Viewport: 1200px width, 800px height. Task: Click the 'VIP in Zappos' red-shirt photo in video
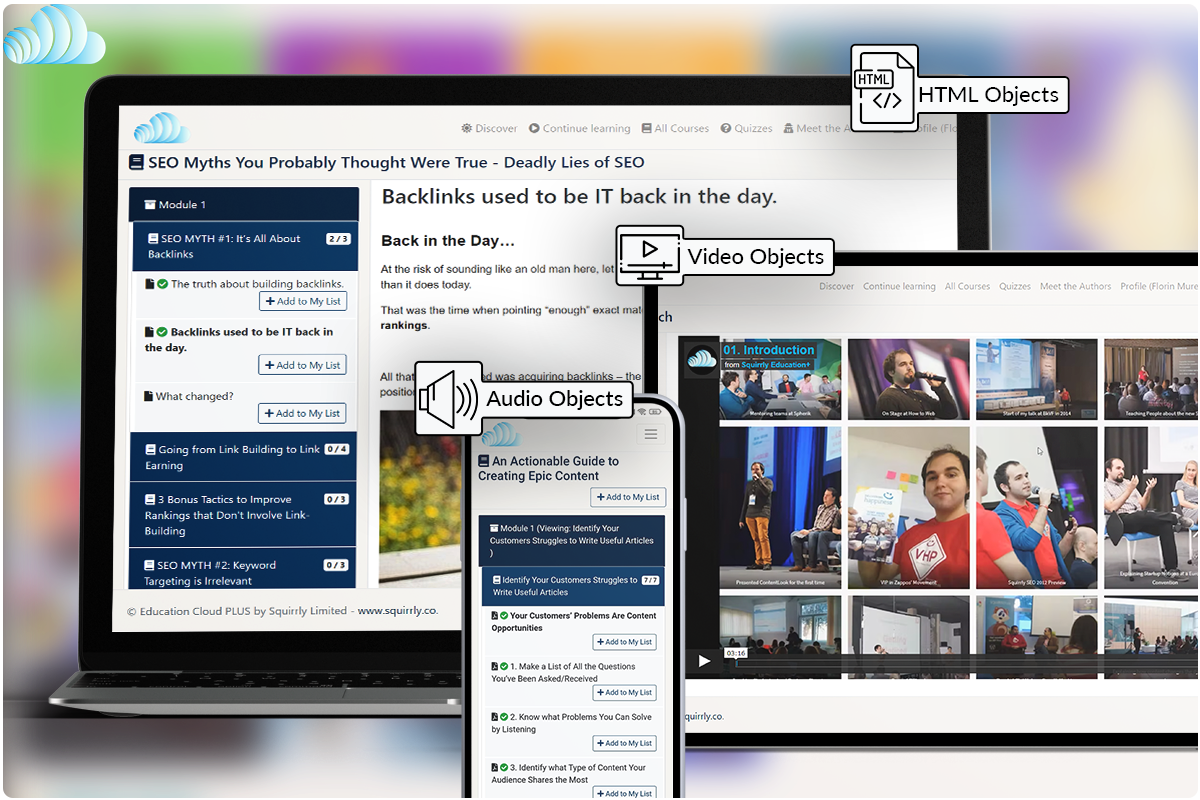(x=908, y=508)
